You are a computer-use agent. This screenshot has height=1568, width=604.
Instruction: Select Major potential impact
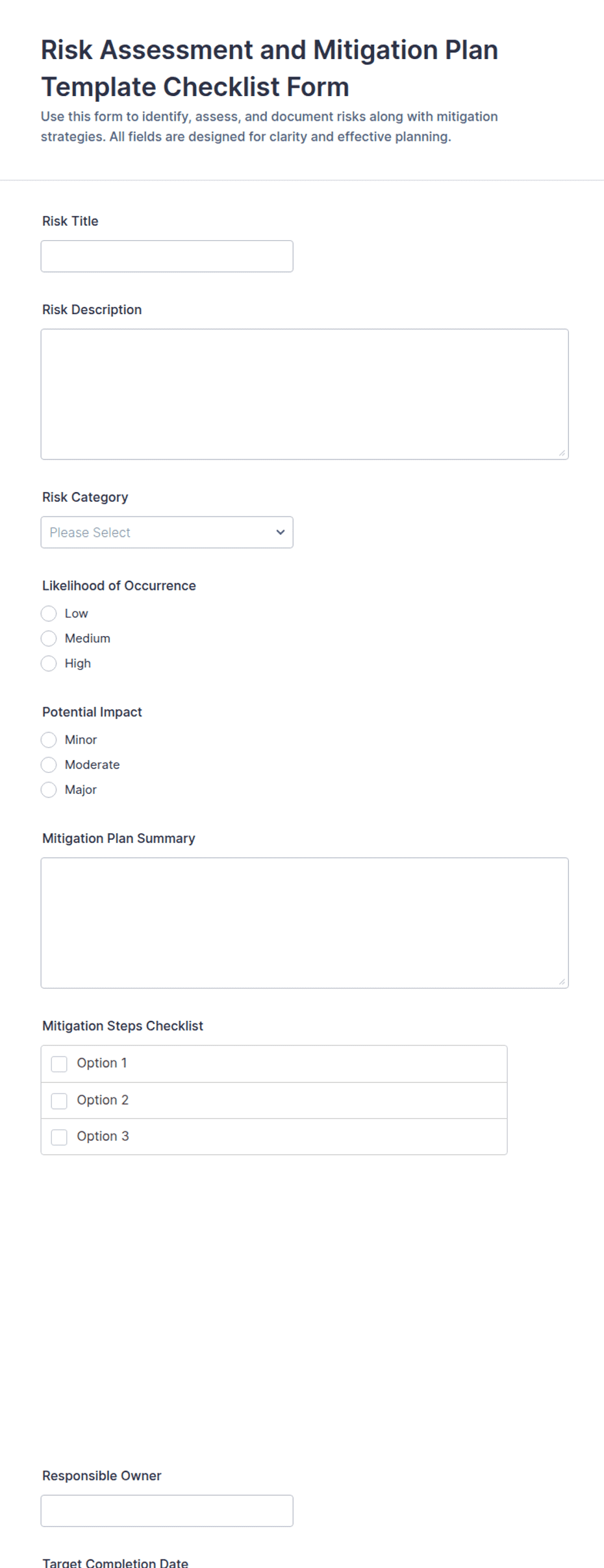pos(49,790)
